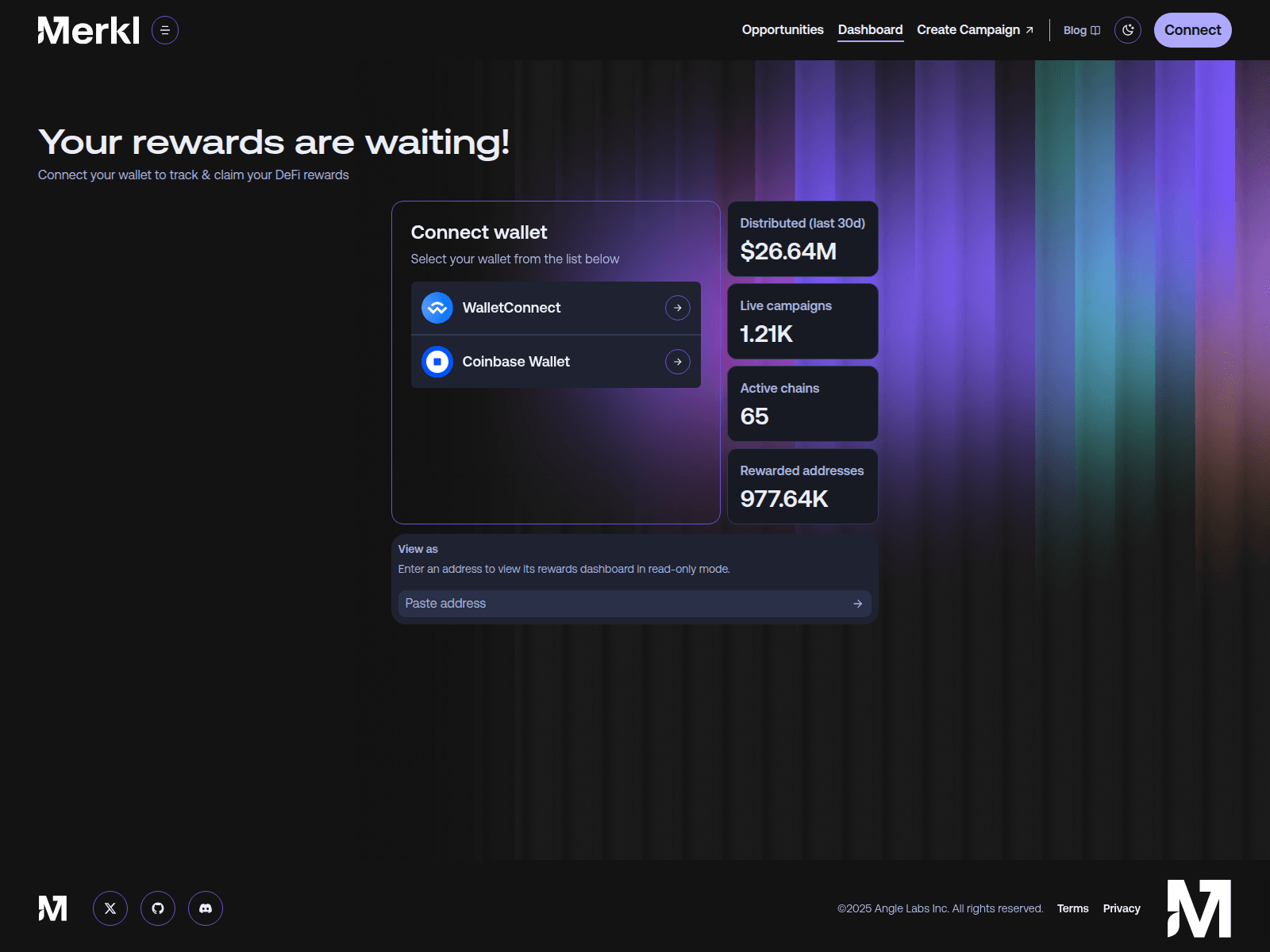1270x952 pixels.
Task: Choose Coinbase Wallet option
Action: pyautogui.click(x=556, y=362)
